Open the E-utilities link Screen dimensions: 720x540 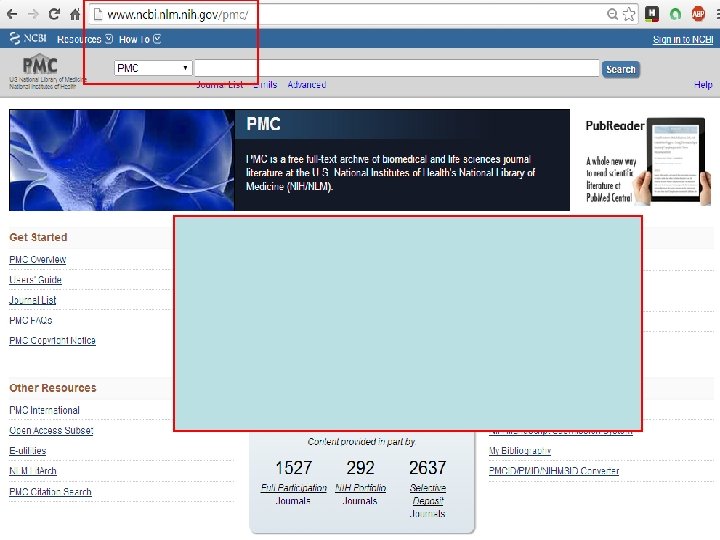coord(28,451)
